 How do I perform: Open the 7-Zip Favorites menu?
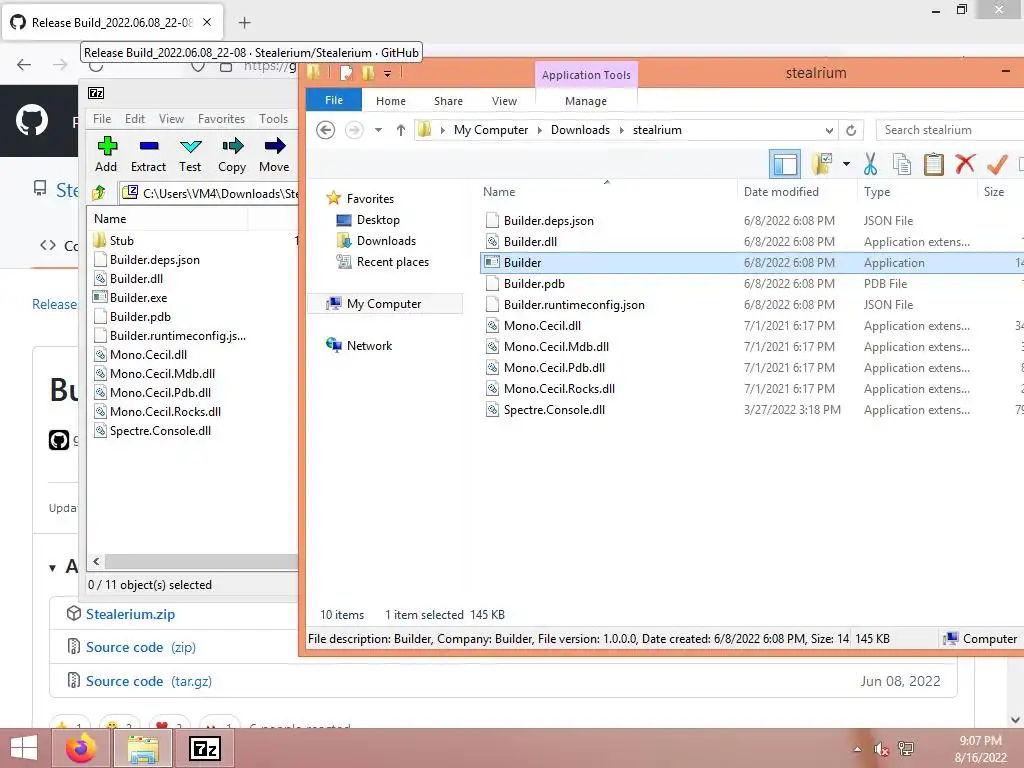click(221, 119)
